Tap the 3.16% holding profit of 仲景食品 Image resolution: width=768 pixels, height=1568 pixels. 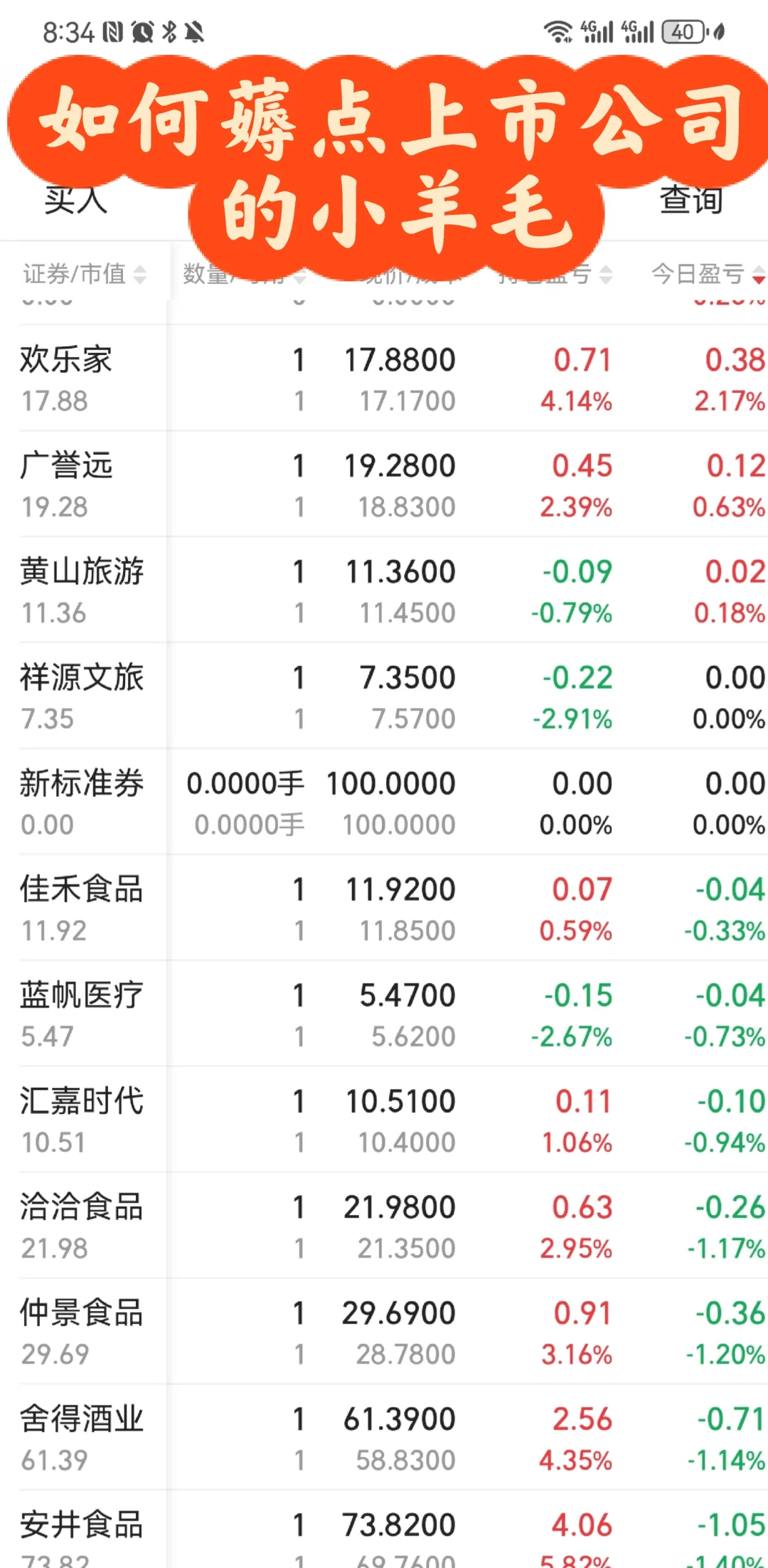tap(577, 1355)
